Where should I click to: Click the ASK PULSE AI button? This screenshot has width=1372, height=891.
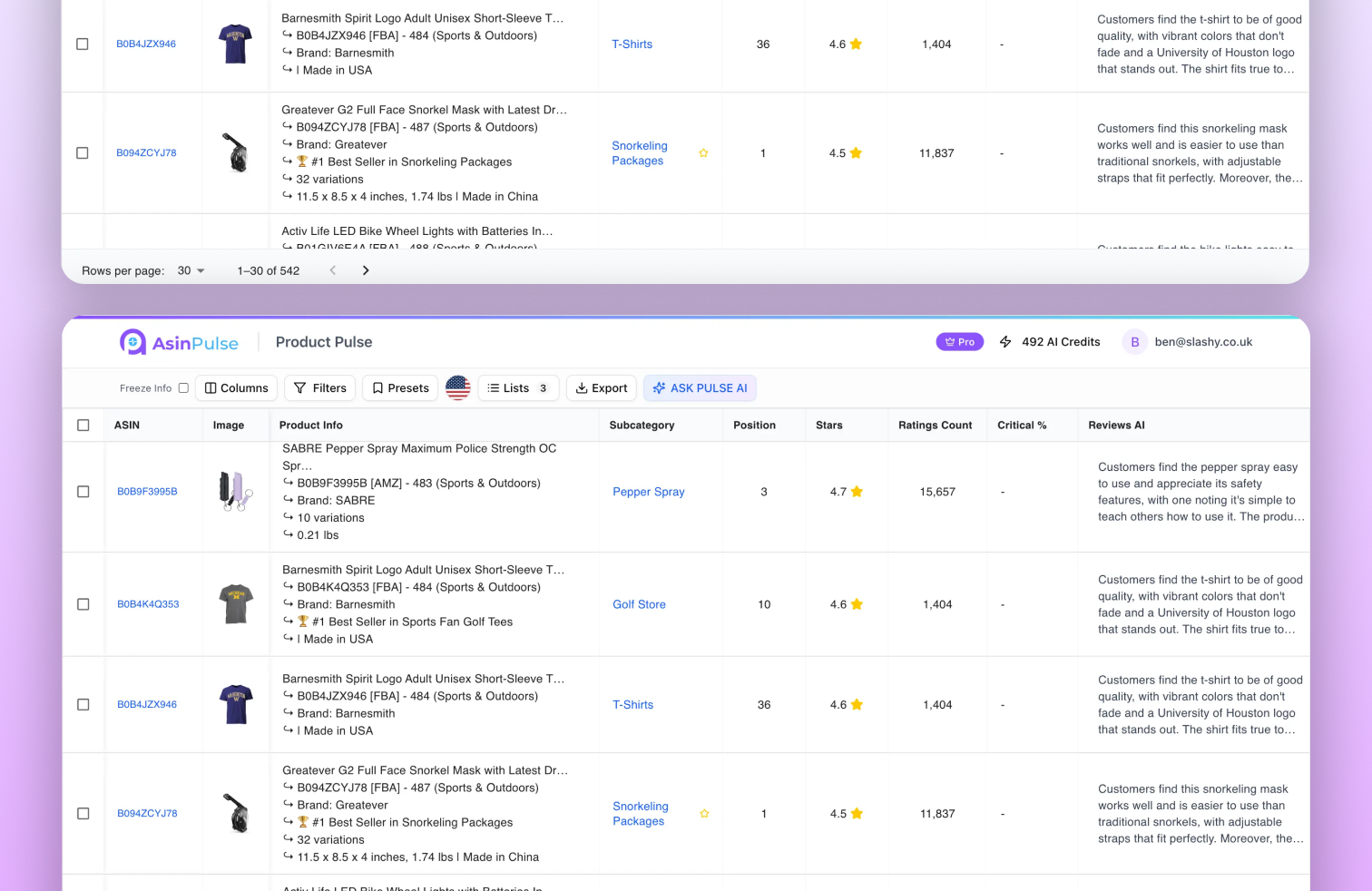coord(700,388)
